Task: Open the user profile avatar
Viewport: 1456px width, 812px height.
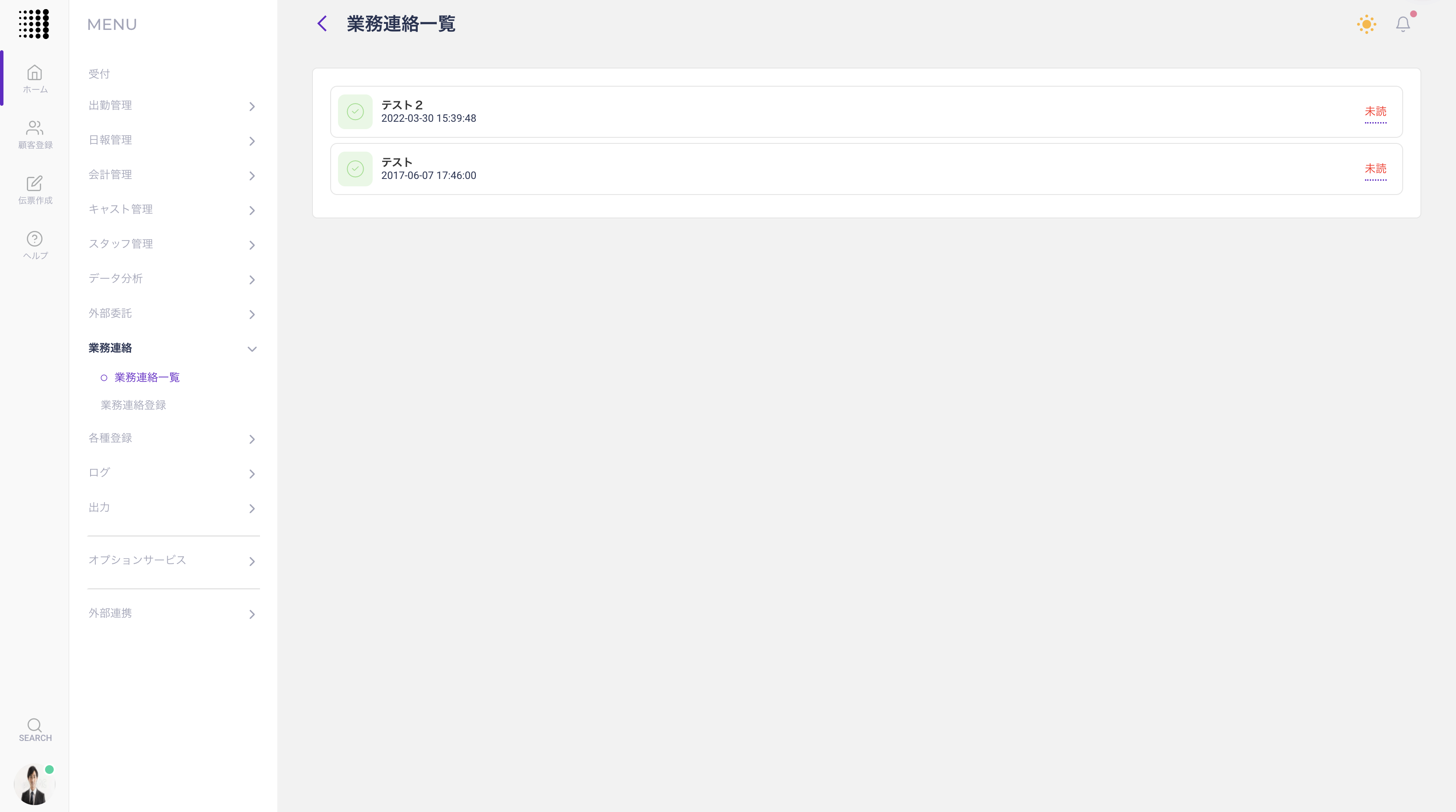Action: tap(33, 784)
